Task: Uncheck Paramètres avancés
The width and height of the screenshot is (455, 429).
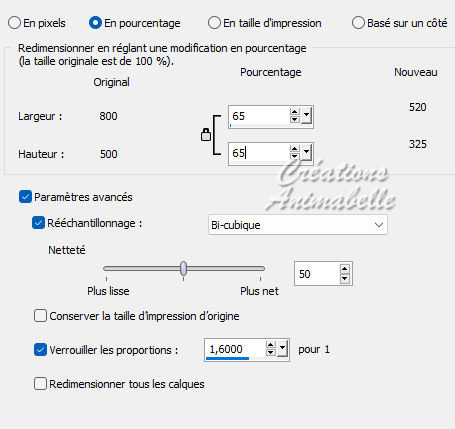Action: tap(25, 197)
